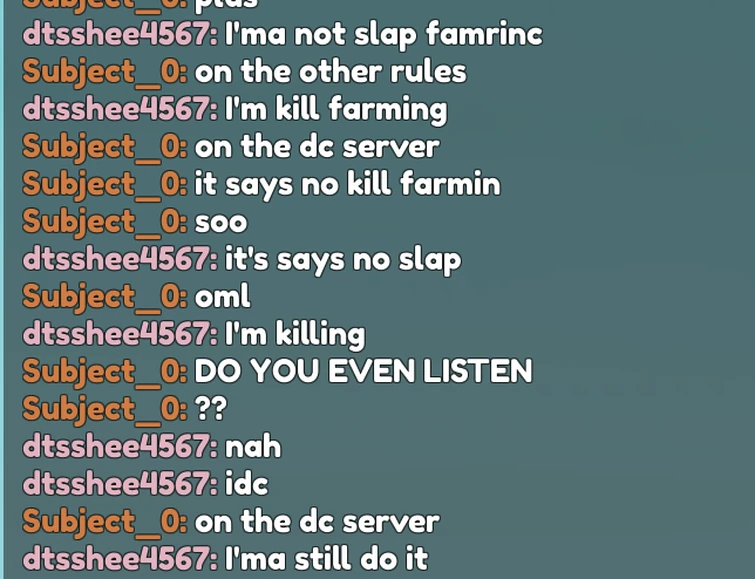Click Subject_0 name beside "on the other rules"
This screenshot has height=579, width=755.
104,72
